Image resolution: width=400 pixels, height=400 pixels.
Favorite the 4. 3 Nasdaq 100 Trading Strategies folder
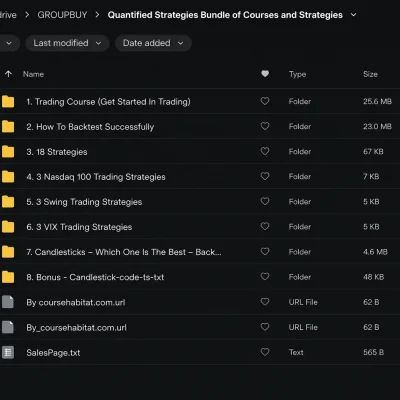click(x=265, y=176)
